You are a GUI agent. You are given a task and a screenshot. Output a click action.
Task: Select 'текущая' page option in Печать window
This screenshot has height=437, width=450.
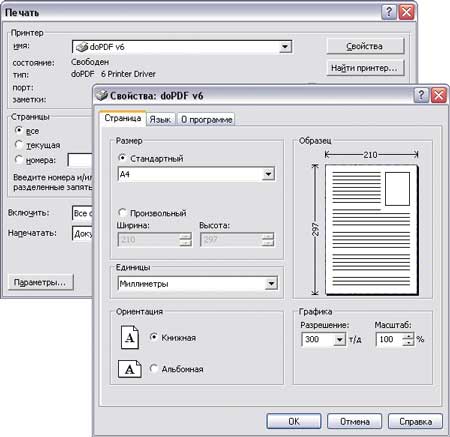(19, 145)
